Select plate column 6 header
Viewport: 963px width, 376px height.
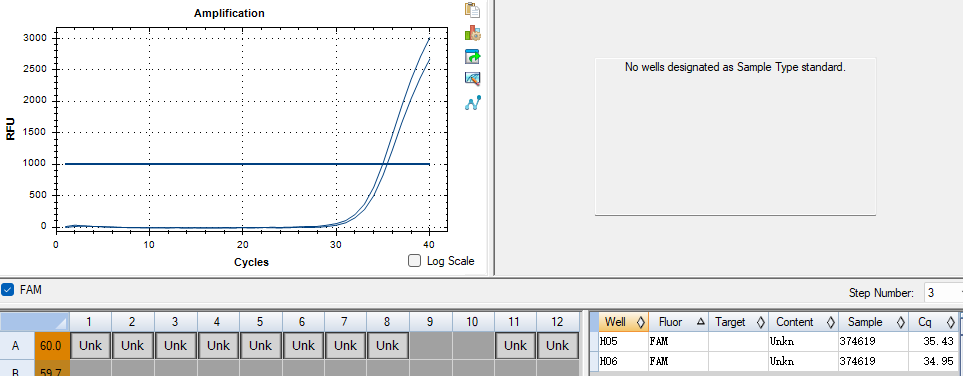tap(303, 322)
